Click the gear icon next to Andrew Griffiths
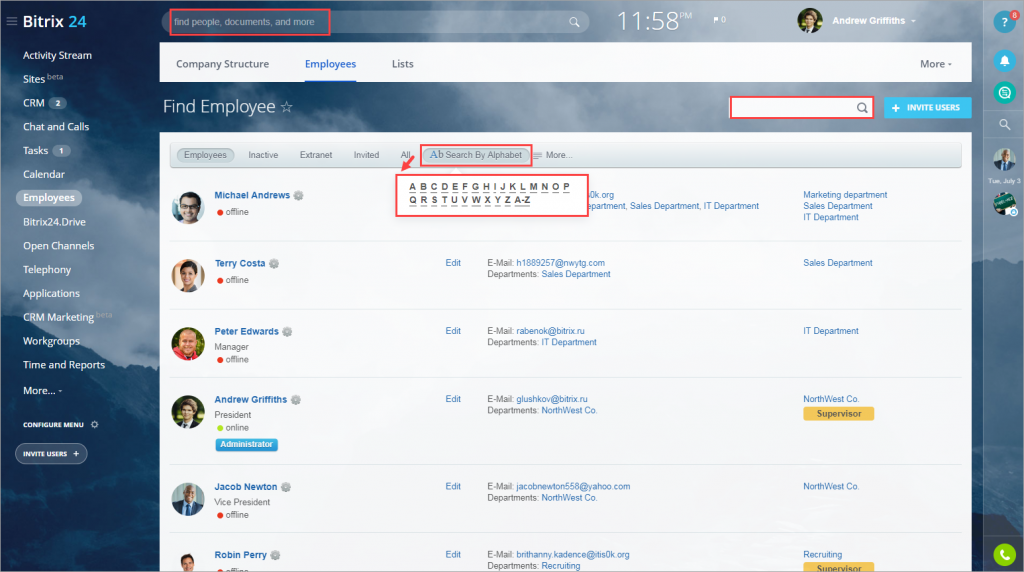 tap(296, 400)
